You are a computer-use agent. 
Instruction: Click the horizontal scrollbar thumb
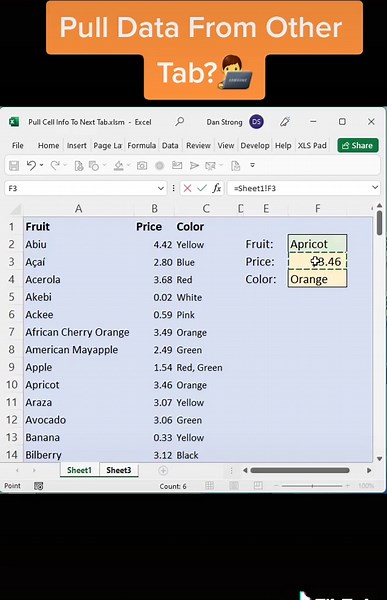300,470
